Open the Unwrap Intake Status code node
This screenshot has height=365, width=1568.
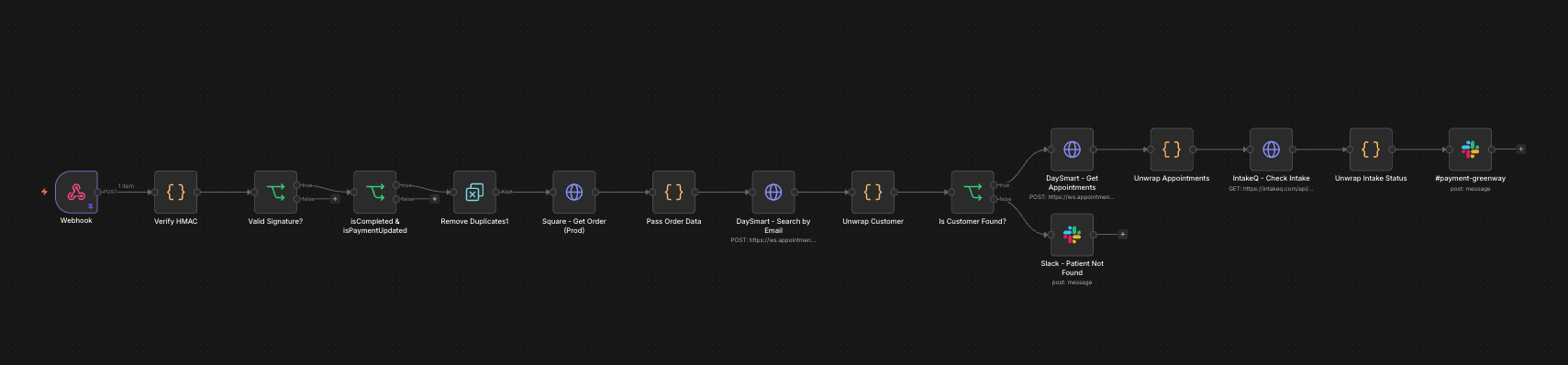(x=1371, y=149)
